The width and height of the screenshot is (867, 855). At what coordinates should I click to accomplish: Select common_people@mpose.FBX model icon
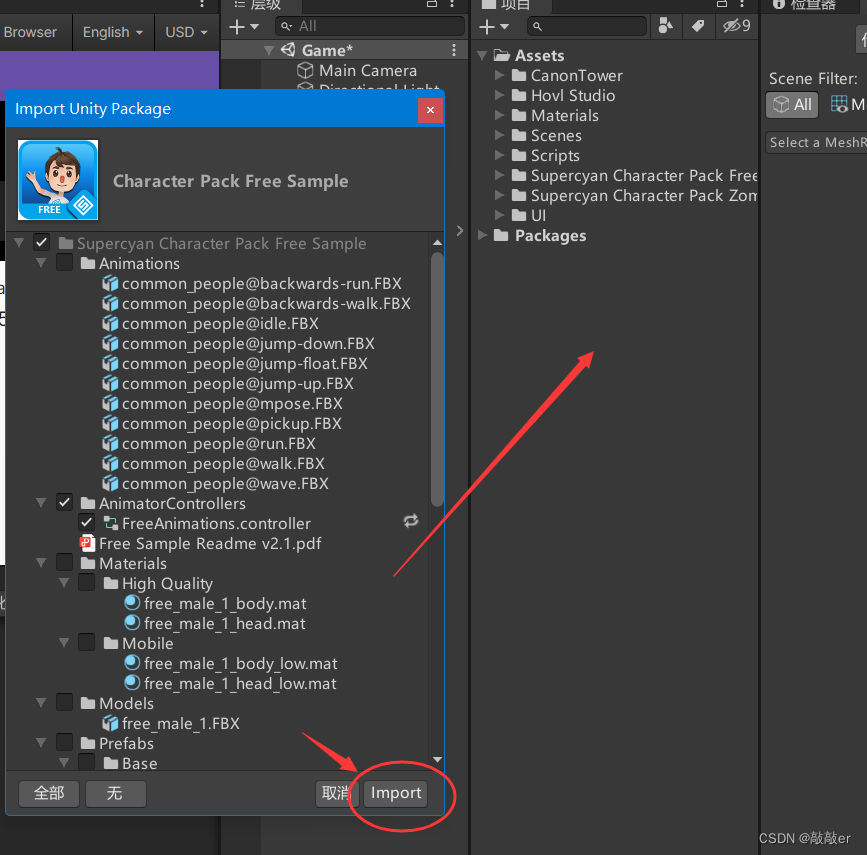pyautogui.click(x=110, y=403)
